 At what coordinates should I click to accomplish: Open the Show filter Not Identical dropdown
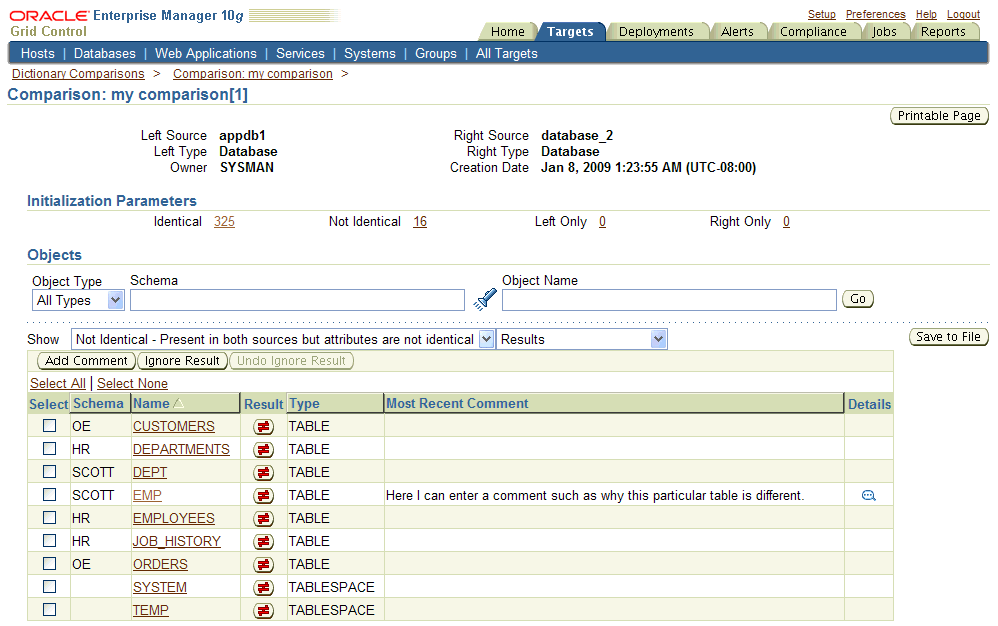coord(283,339)
